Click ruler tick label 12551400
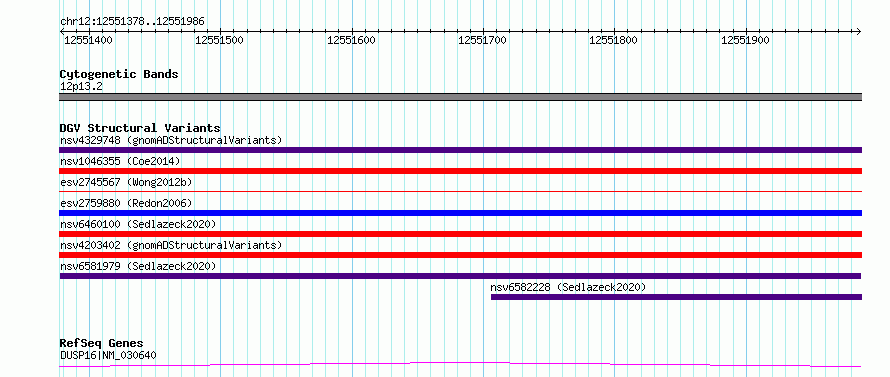890x377 pixels. pos(88,40)
